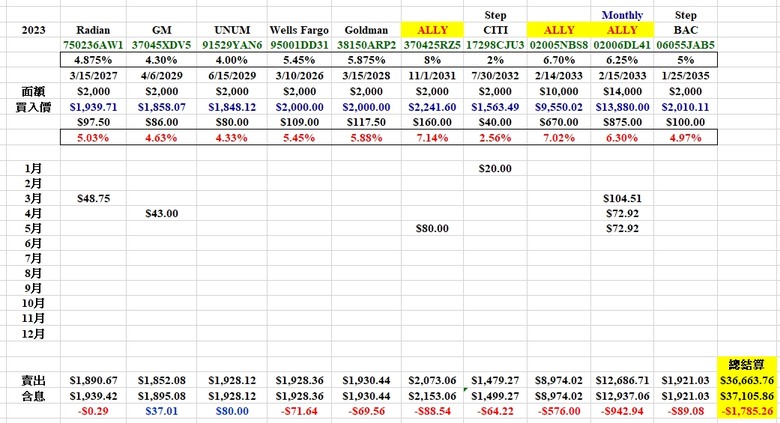Click gain cell $37.01
This screenshot has height=423, width=780.
161,412
